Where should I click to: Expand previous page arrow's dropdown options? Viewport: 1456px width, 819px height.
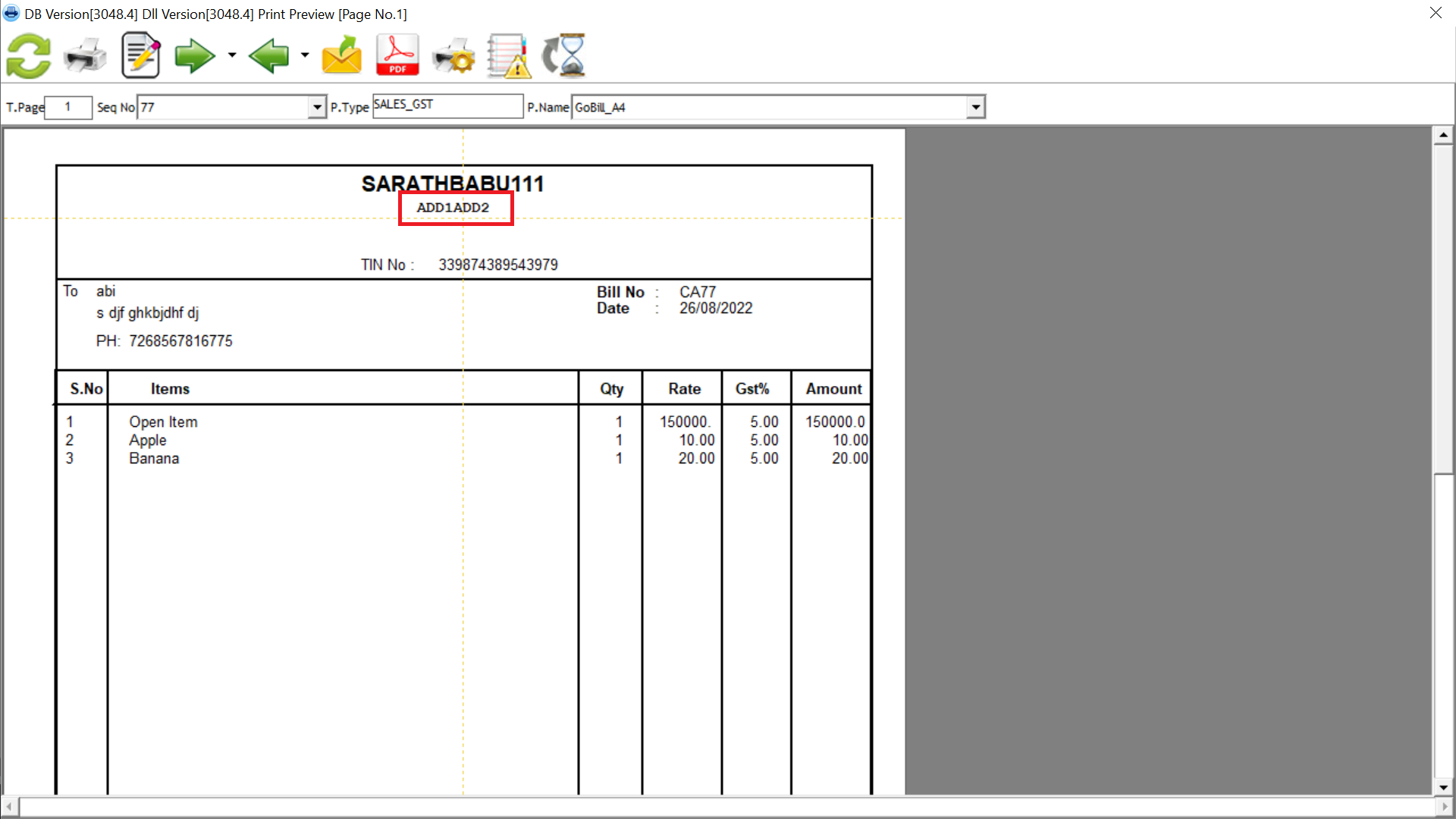305,55
